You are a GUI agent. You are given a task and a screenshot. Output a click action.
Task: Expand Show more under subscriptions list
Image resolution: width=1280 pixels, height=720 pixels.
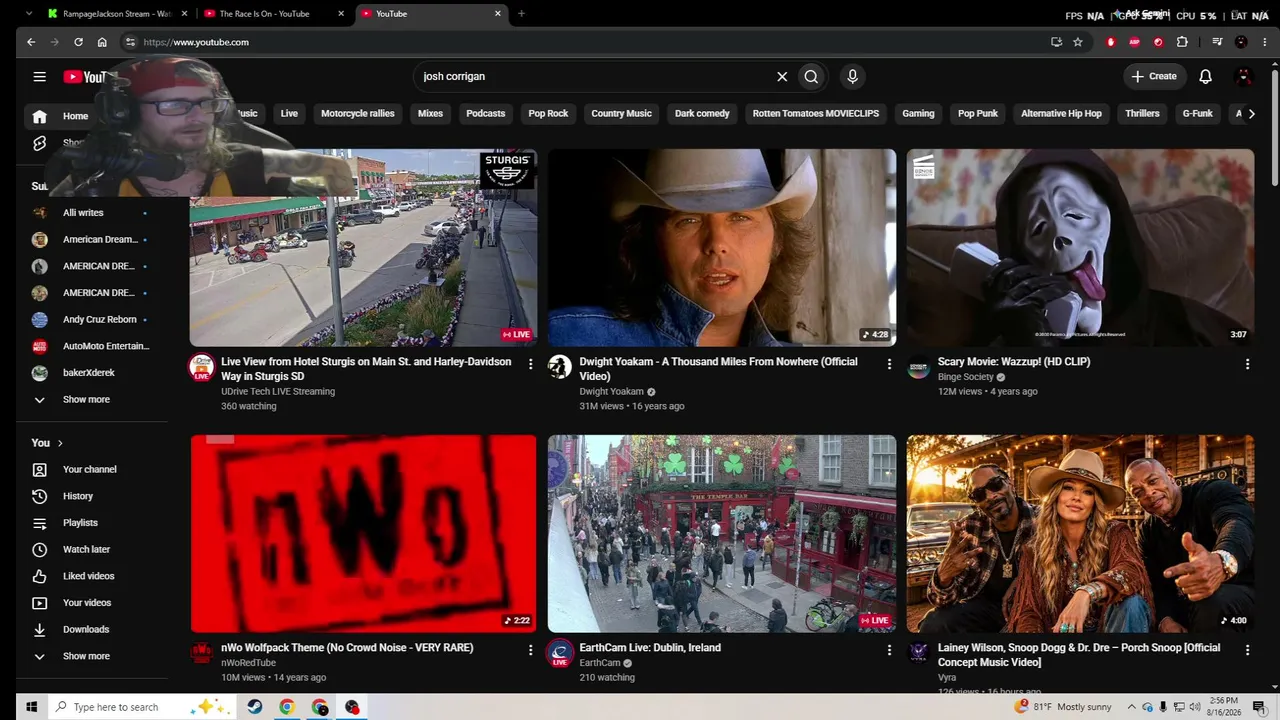86,399
